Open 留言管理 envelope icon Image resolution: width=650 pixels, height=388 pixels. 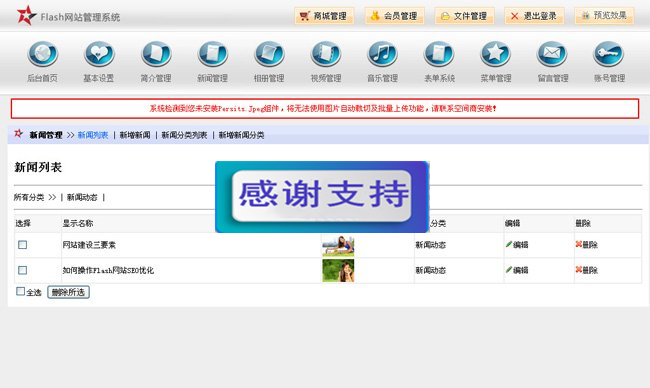click(x=552, y=54)
